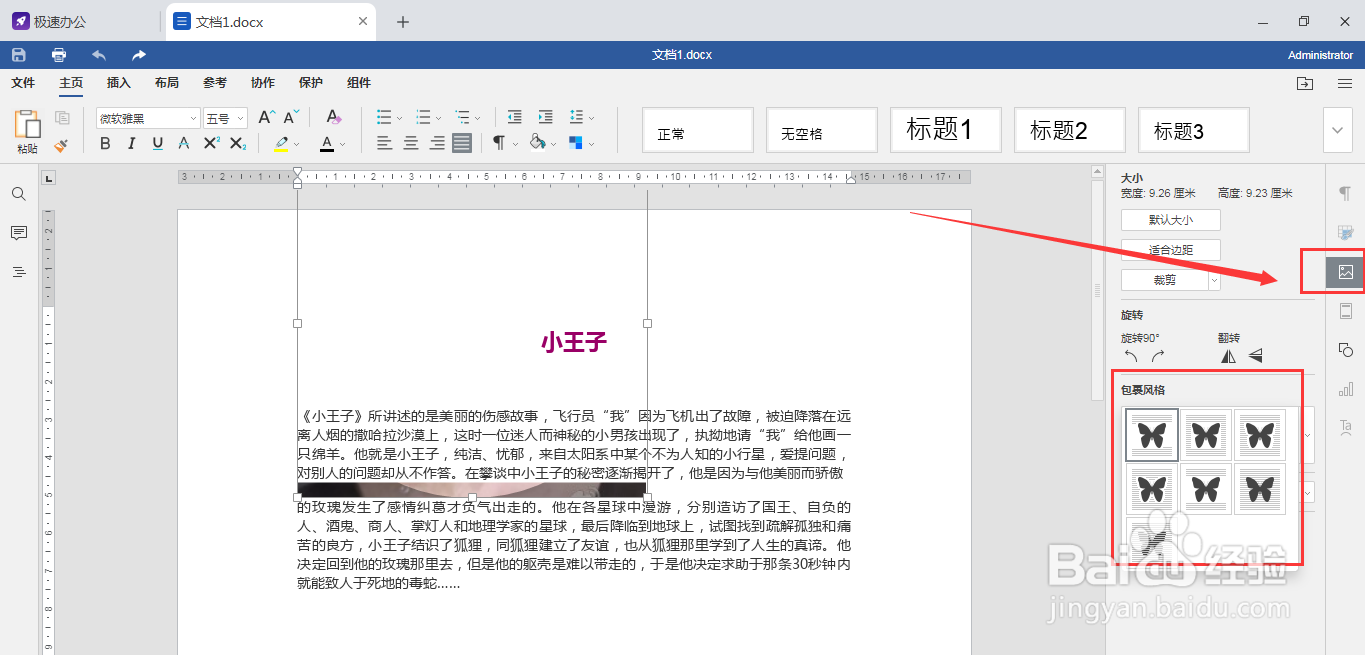The width and height of the screenshot is (1365, 655).
Task: Click the format painter icon
Action: tap(59, 146)
